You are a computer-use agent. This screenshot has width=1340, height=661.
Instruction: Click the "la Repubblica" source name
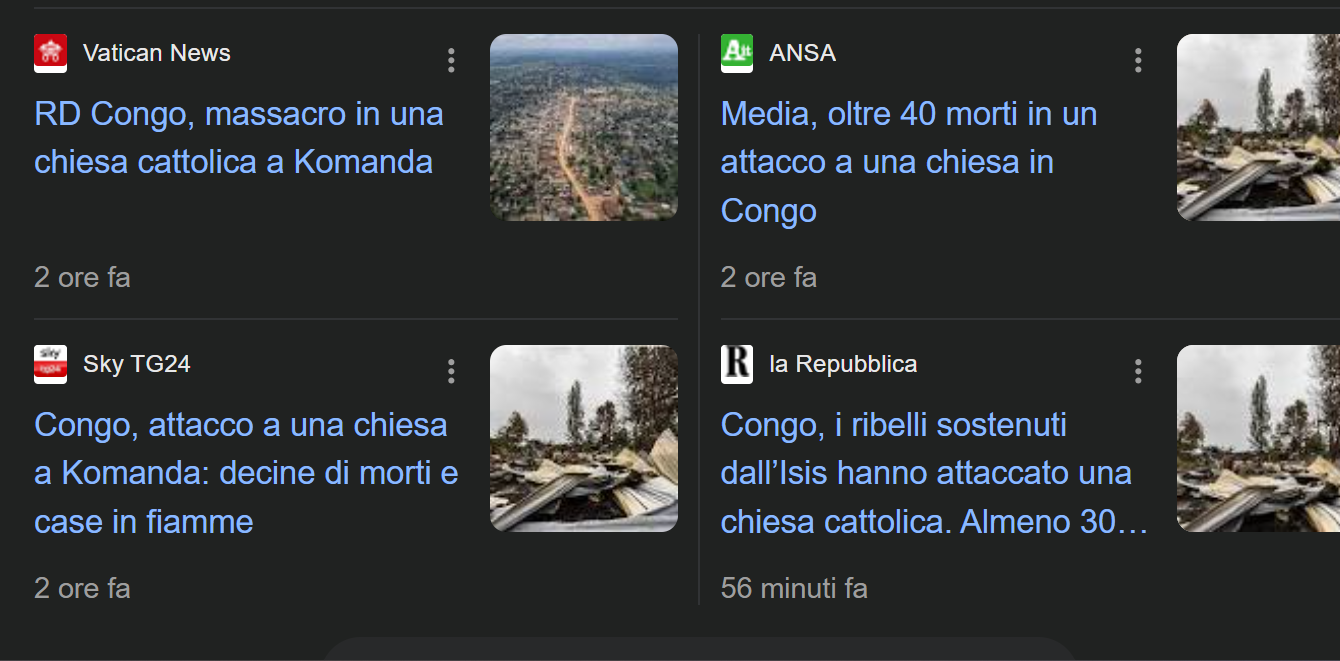click(842, 364)
